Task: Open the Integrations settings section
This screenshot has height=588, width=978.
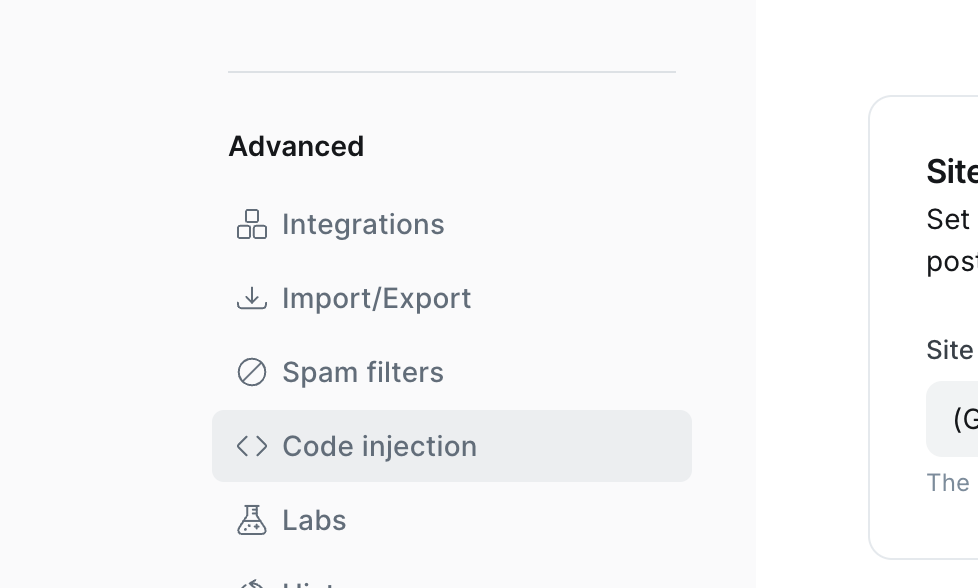Action: point(363,224)
